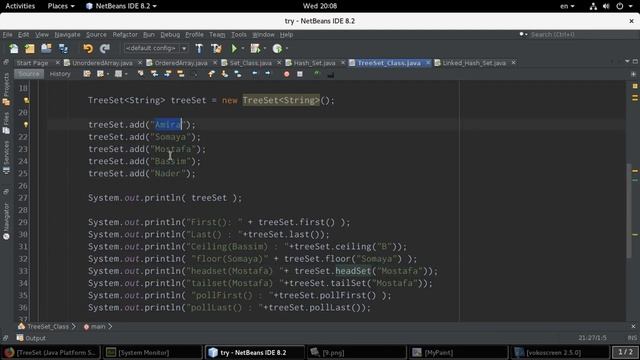The image size is (640, 360).
Task: Open the NetBeans IDE 8.2 application menu
Action: 121,6
